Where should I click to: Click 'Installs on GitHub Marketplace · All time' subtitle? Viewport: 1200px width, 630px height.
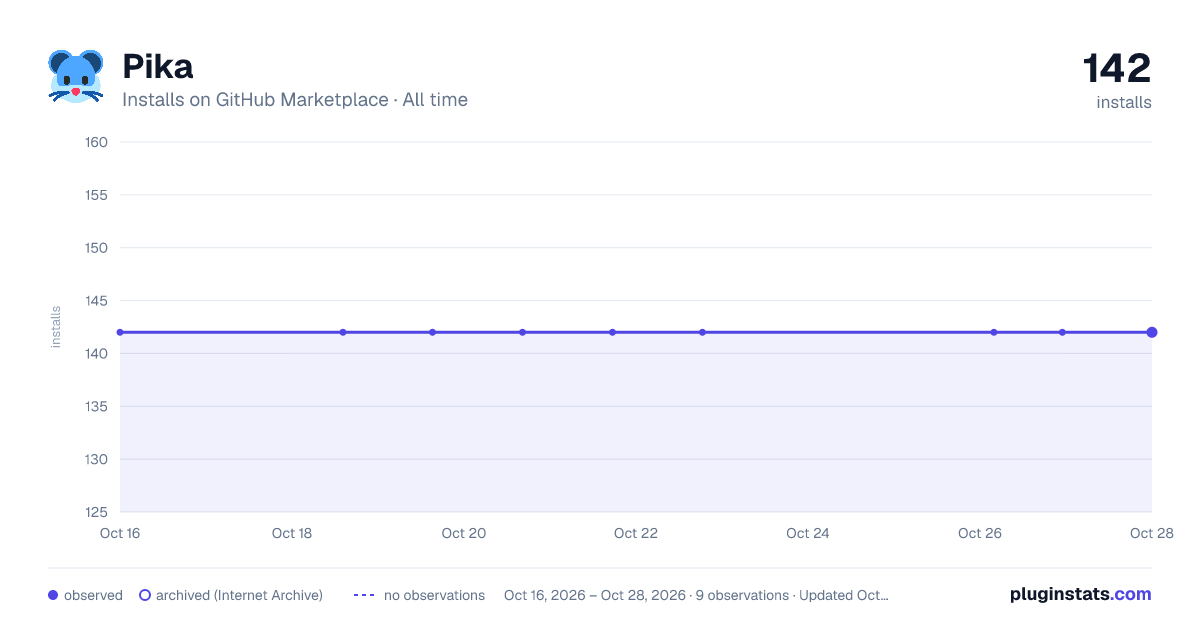(295, 100)
